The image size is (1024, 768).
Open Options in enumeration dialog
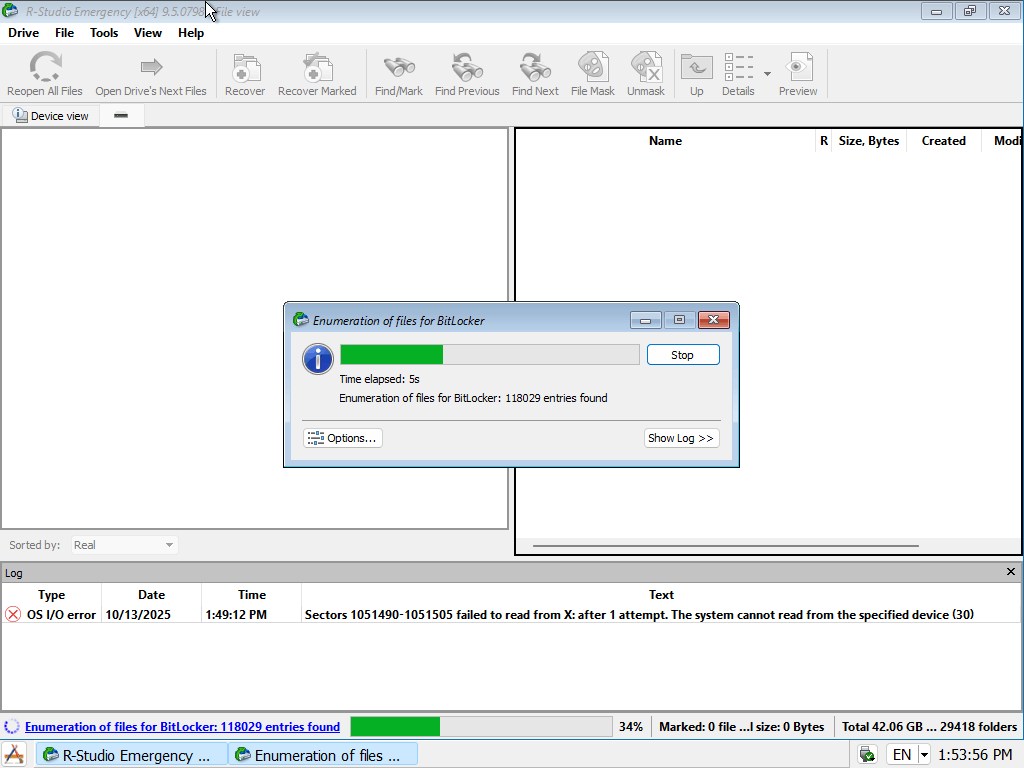(343, 438)
